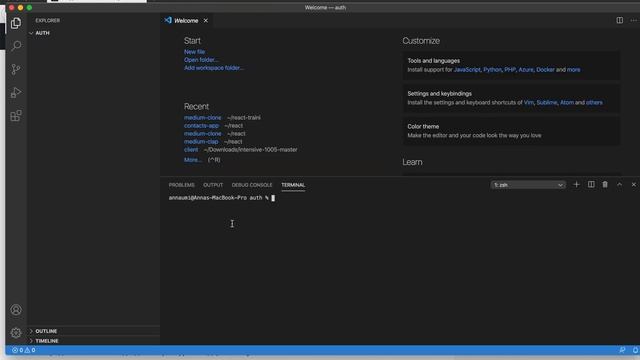The width and height of the screenshot is (640, 360).
Task: Kill the terminal with trash icon
Action: tap(605, 184)
